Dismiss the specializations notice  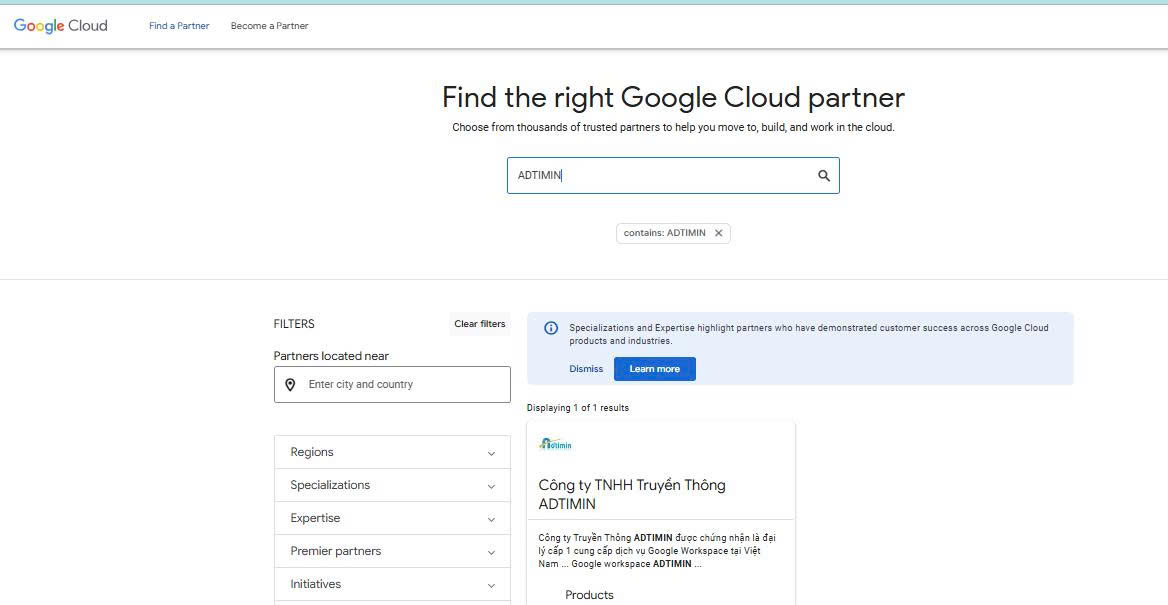pyautogui.click(x=586, y=369)
